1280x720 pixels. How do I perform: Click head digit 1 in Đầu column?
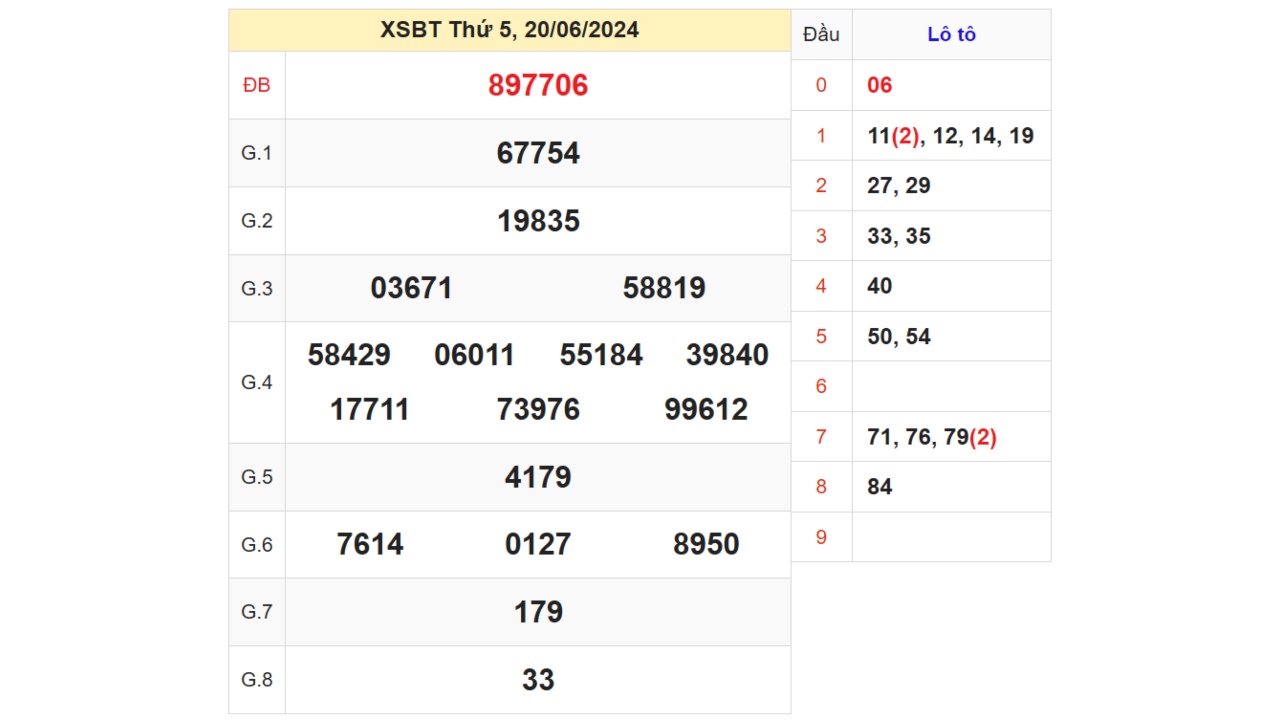821,136
